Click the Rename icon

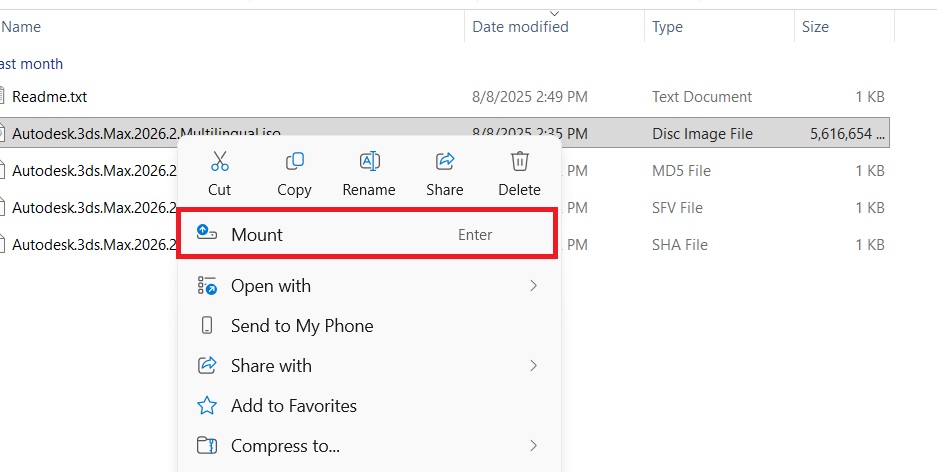(369, 161)
